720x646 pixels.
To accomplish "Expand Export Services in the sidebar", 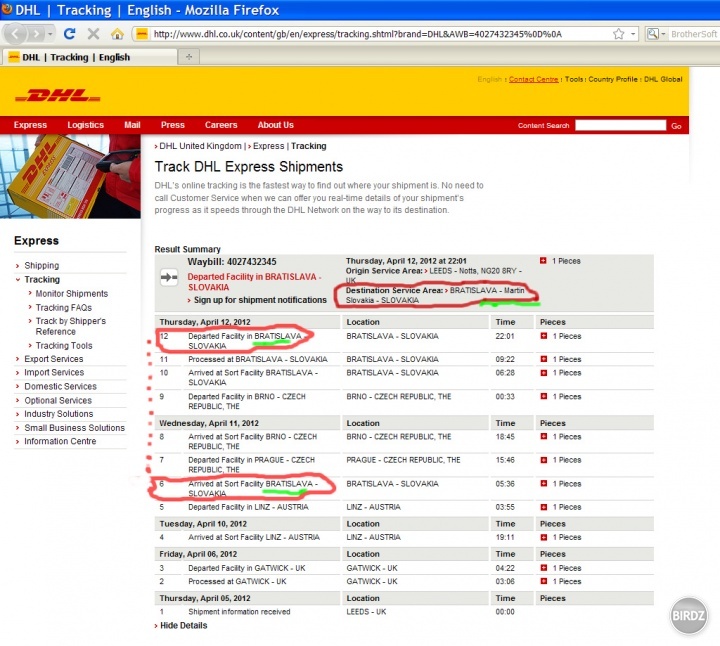I will [x=54, y=359].
